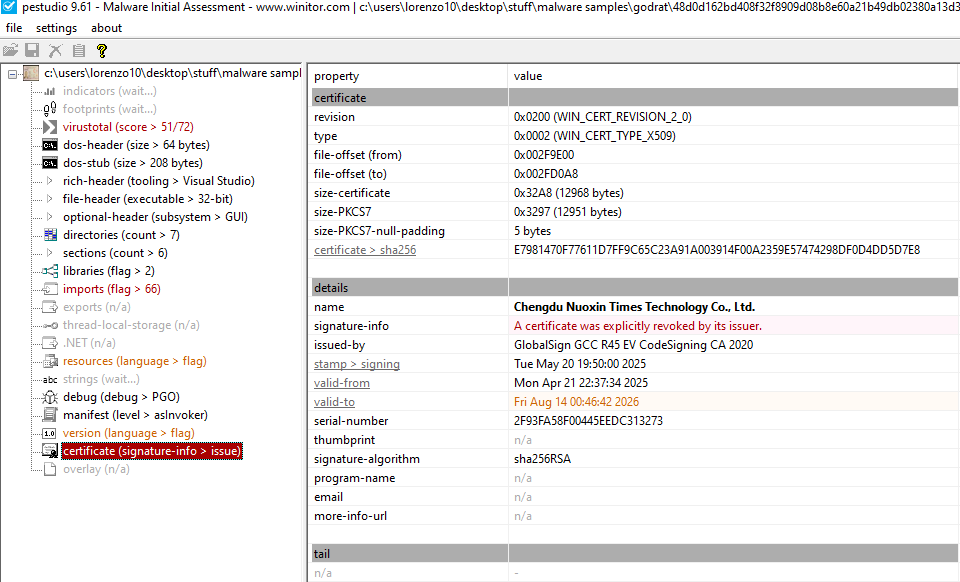Expand the optional-header tree node
Viewport: 960px width, 582px height.
coord(50,217)
